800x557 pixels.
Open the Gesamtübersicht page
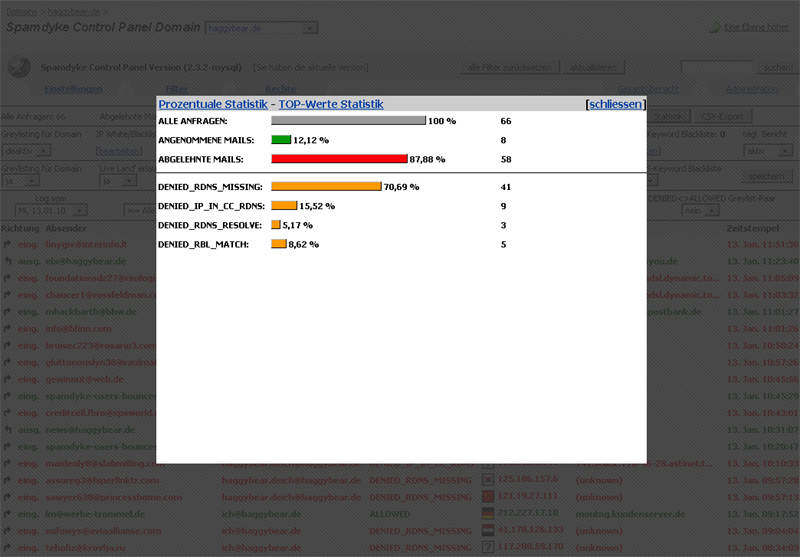pos(648,89)
